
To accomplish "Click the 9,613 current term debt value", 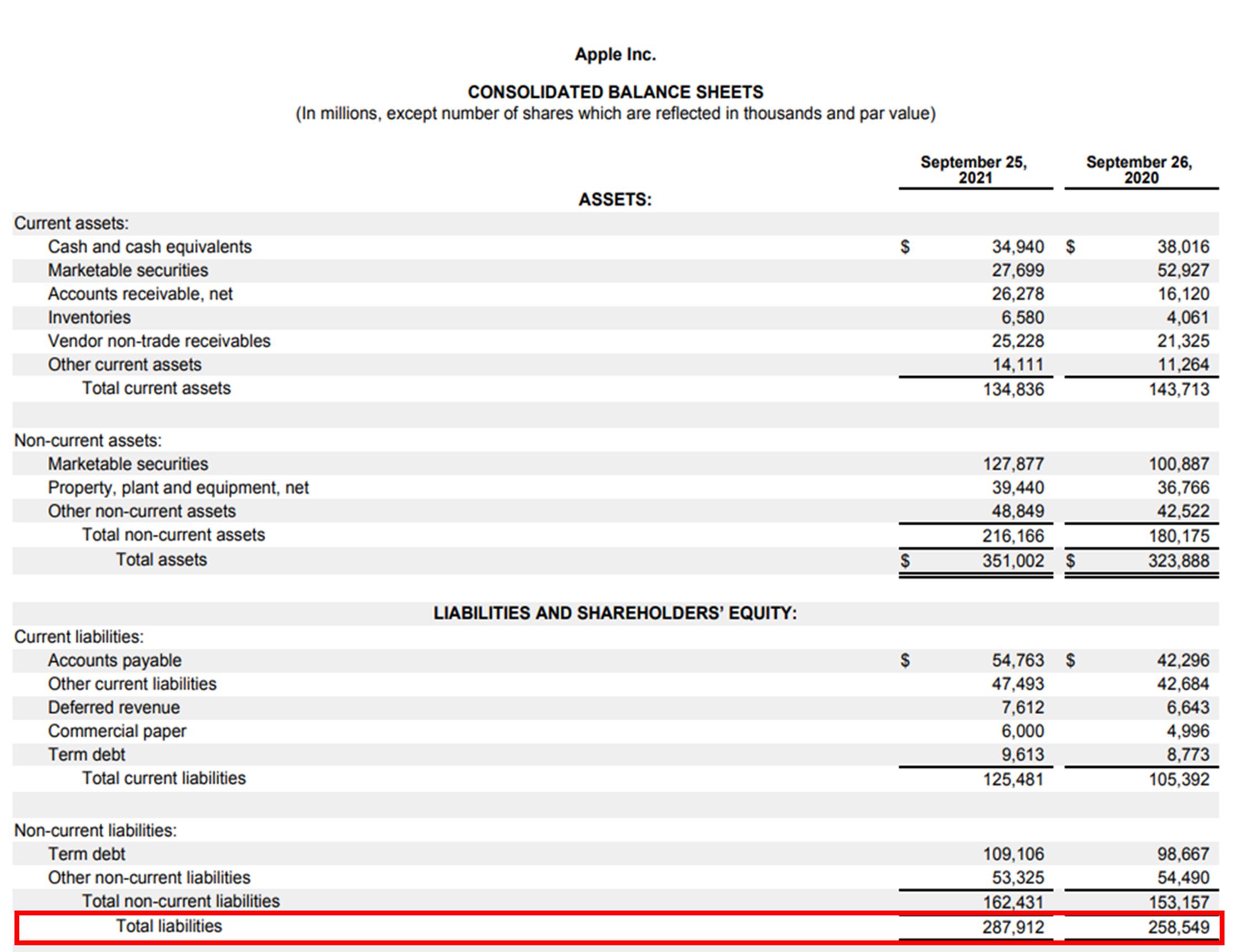I will click(x=1022, y=755).
